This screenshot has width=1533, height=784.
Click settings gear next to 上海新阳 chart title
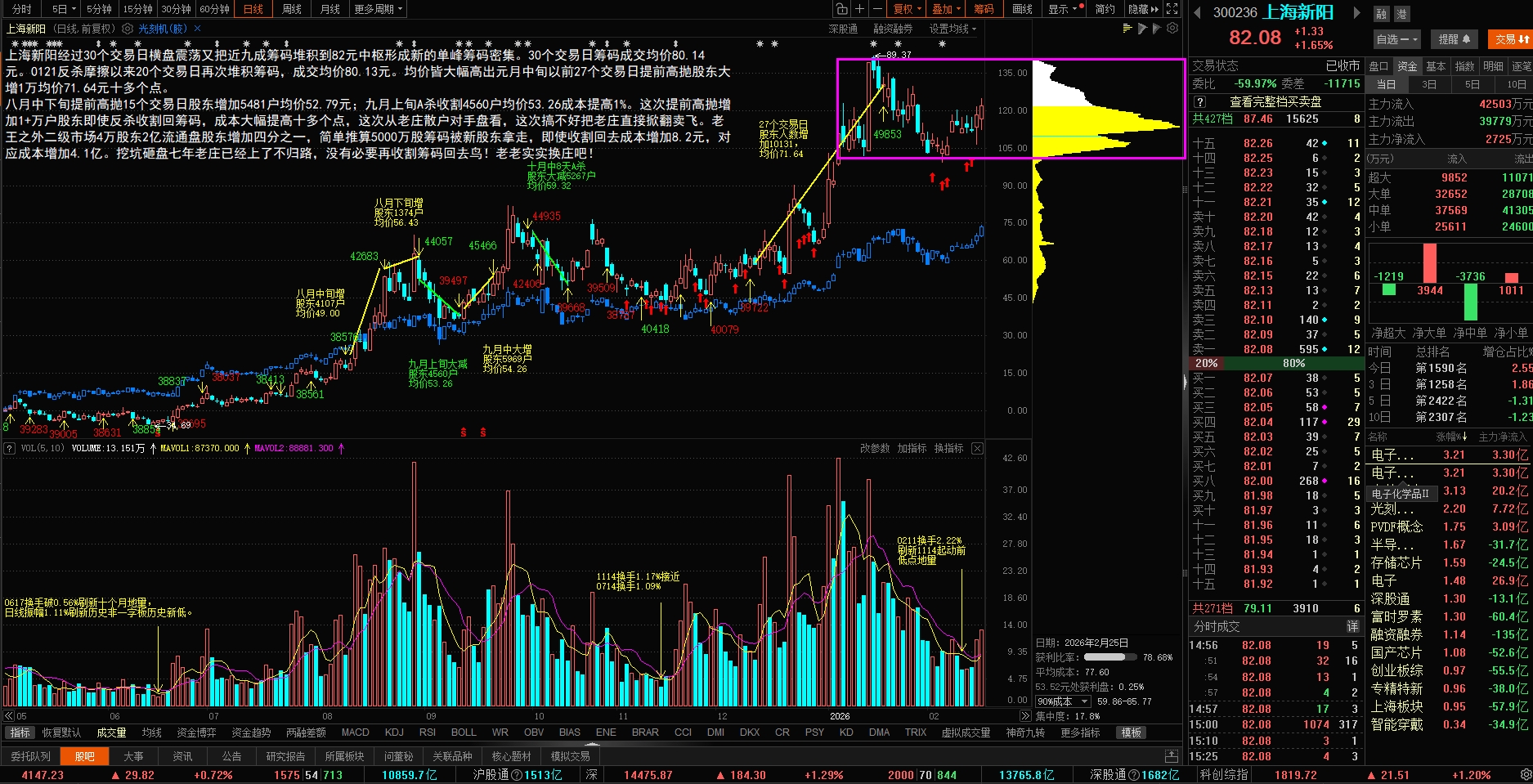click(x=128, y=29)
